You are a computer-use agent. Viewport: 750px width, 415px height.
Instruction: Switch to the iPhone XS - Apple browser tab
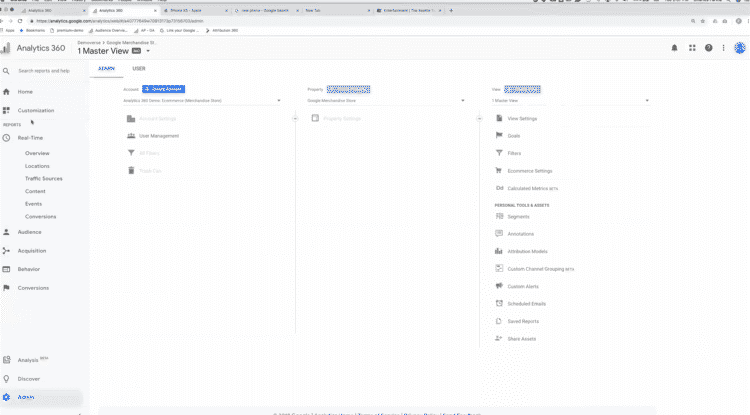coord(195,10)
